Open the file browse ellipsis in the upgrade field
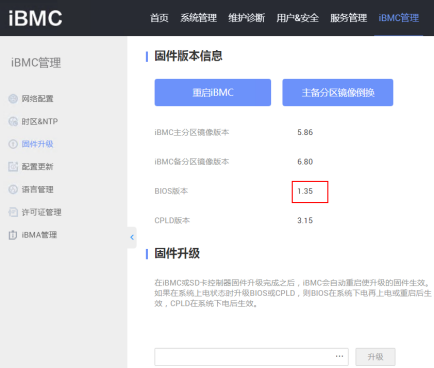The width and height of the screenshot is (434, 368). click(339, 356)
